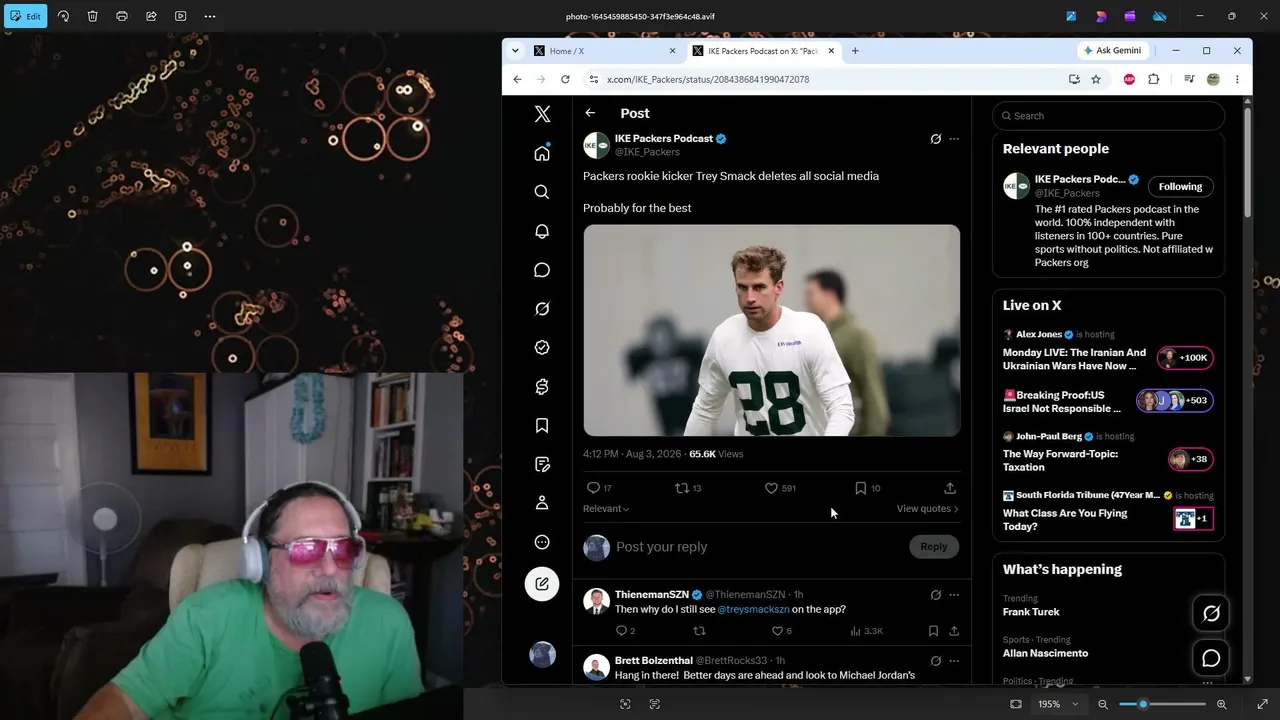Open the Chrome profile avatar
The image size is (1280, 720).
click(x=1213, y=79)
